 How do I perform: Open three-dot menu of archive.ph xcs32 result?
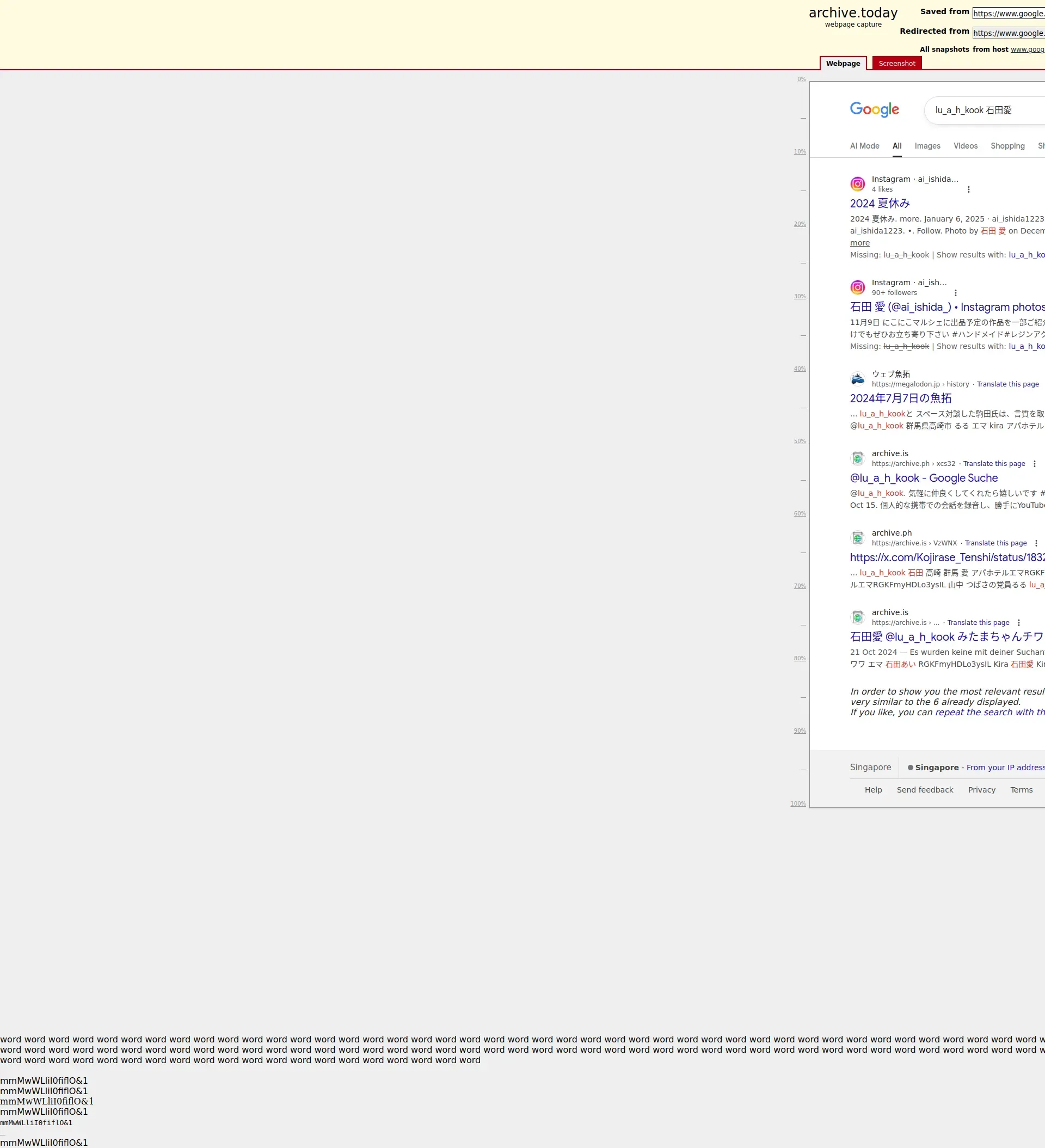pyautogui.click(x=1035, y=464)
